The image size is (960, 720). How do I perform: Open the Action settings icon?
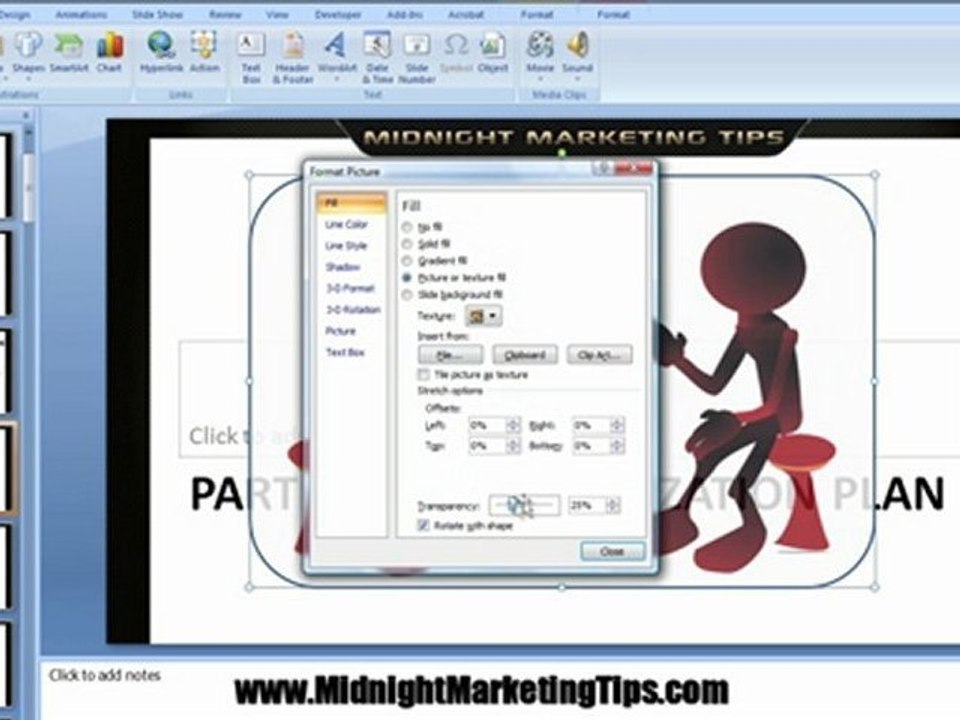(x=204, y=53)
